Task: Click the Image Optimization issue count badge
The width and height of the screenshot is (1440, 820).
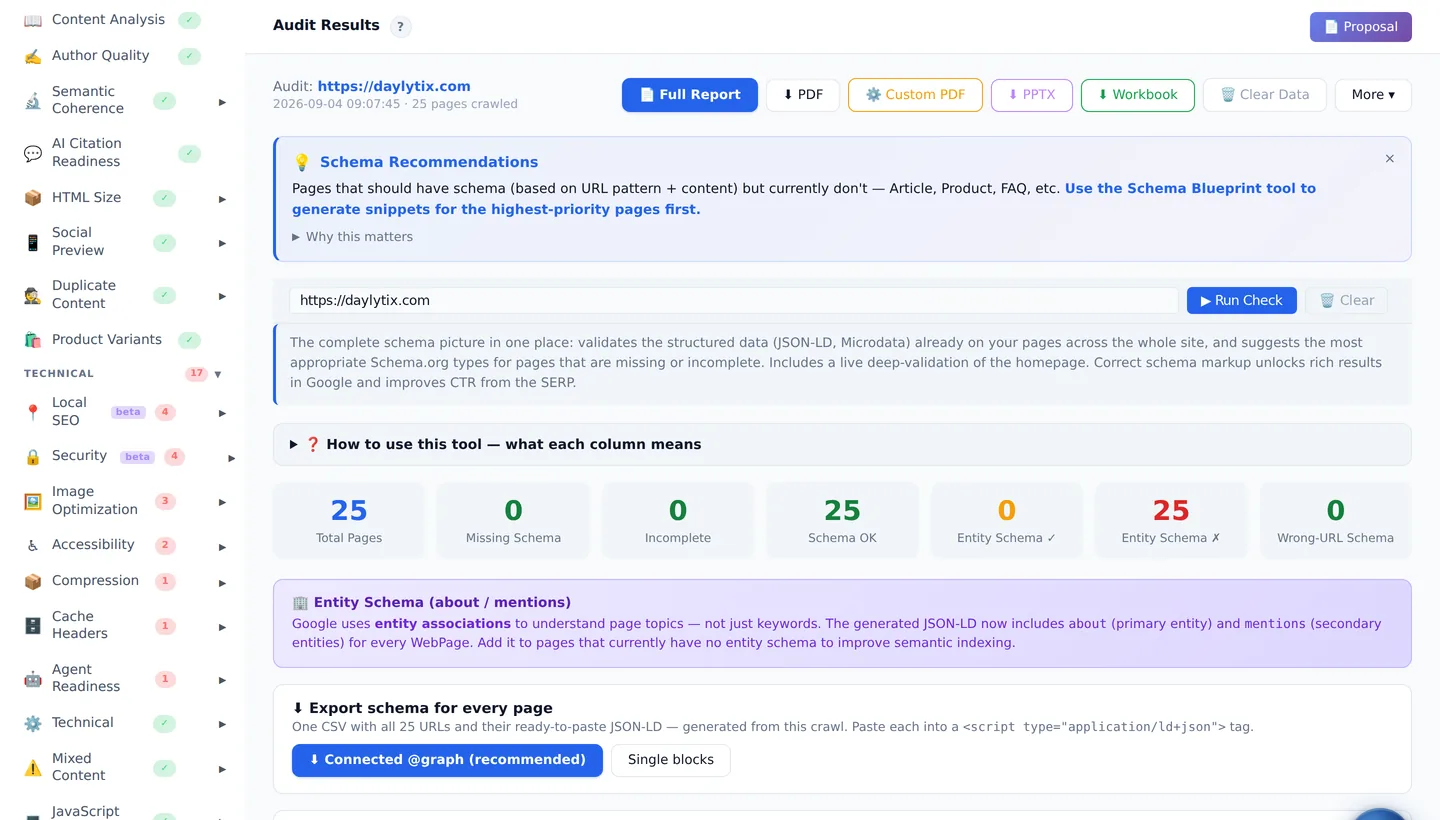Action: (165, 501)
